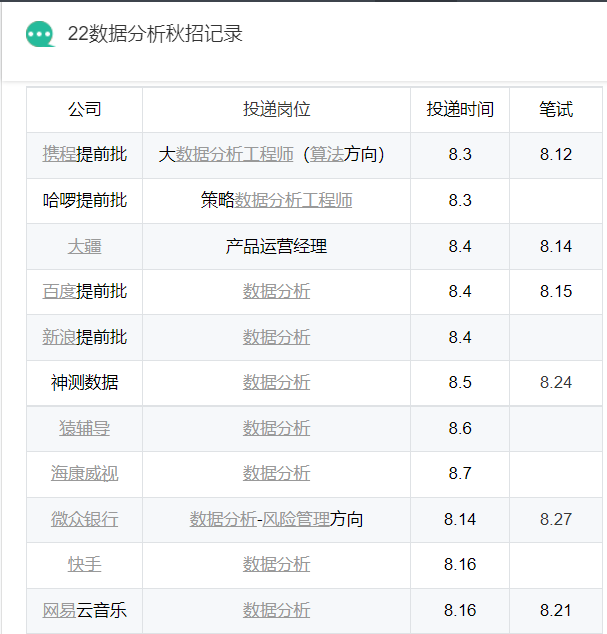Open the 新浪 company link
Screen dimensions: 607x634
tap(59, 337)
